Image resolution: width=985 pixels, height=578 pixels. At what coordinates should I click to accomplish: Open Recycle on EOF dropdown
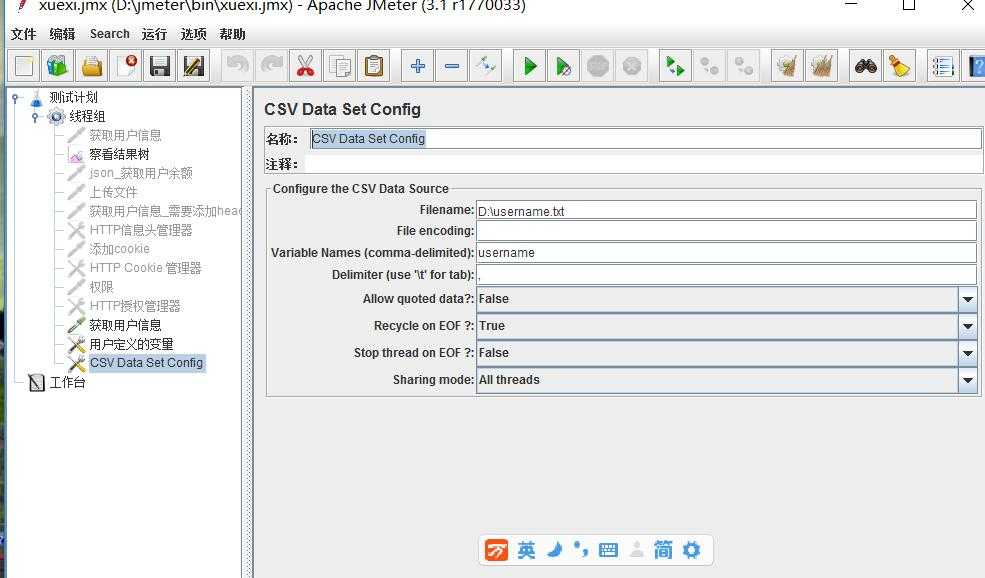coord(967,326)
